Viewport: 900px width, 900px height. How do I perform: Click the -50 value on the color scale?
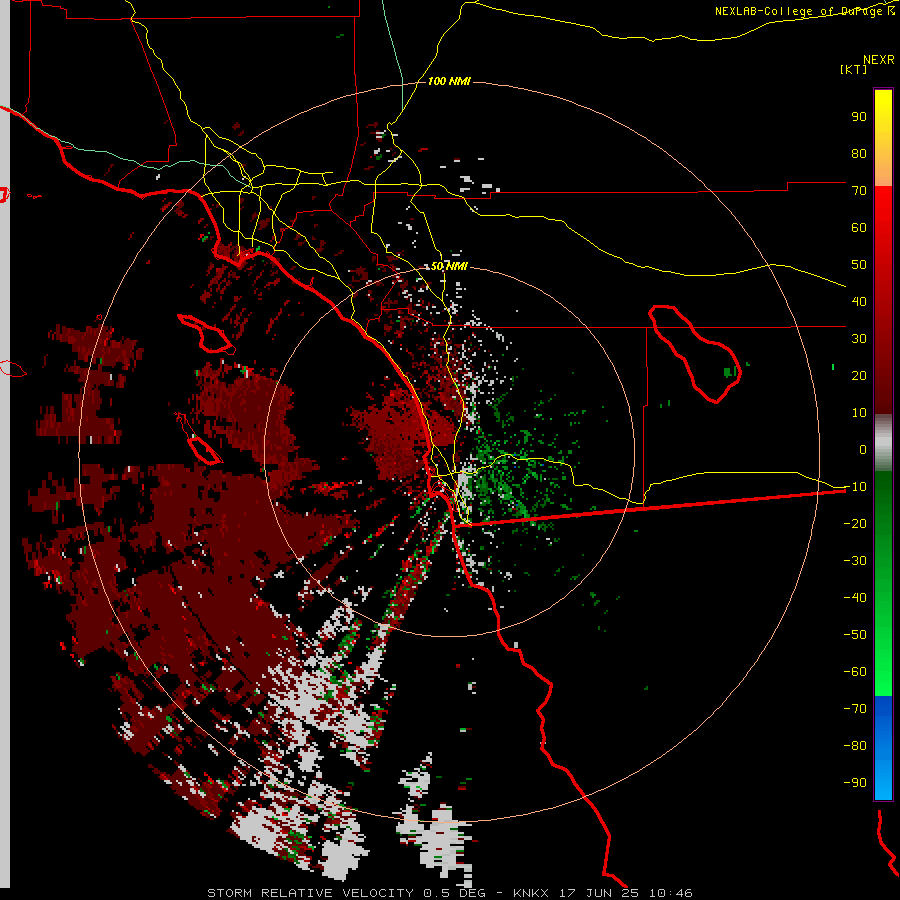855,635
